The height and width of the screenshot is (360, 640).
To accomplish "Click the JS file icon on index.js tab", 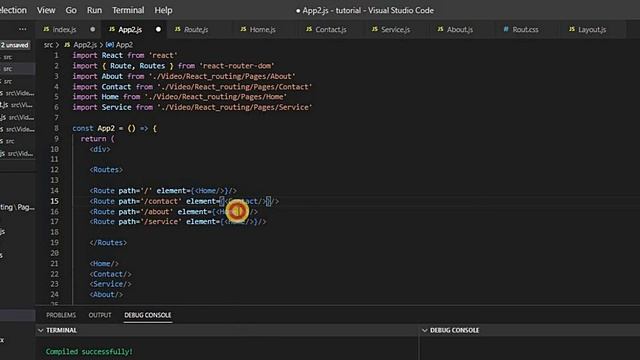I will click(x=46, y=29).
